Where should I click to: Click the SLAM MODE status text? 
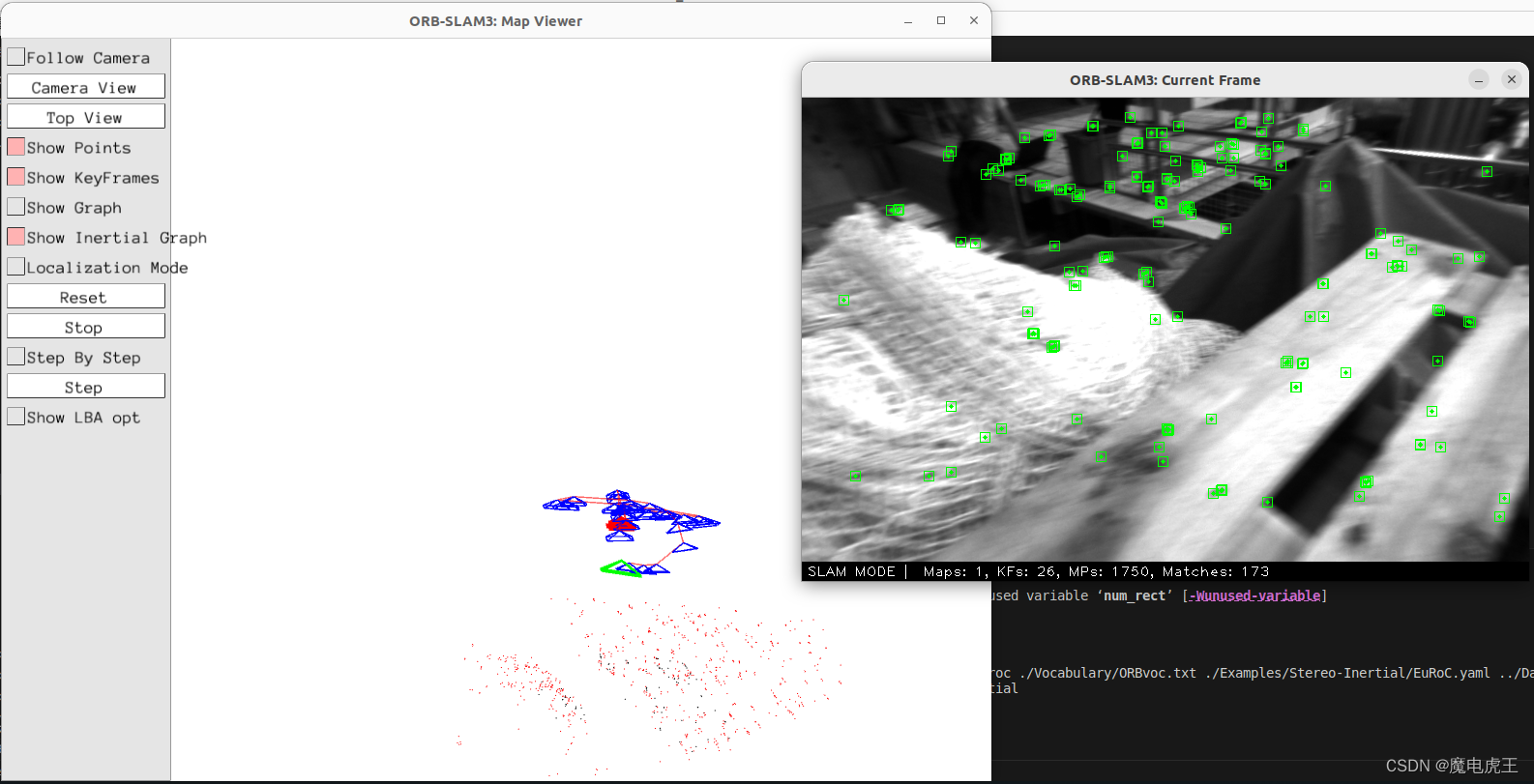pos(851,571)
